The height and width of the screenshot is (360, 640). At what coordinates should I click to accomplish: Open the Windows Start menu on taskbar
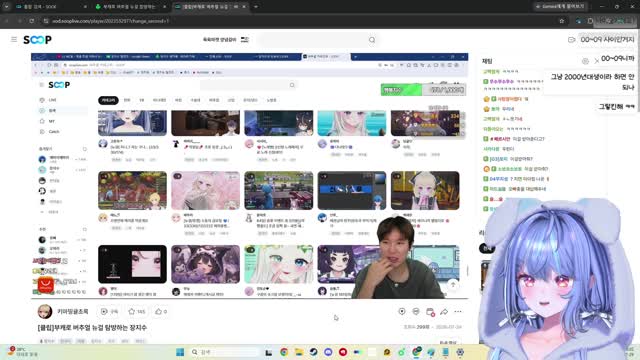pos(180,352)
